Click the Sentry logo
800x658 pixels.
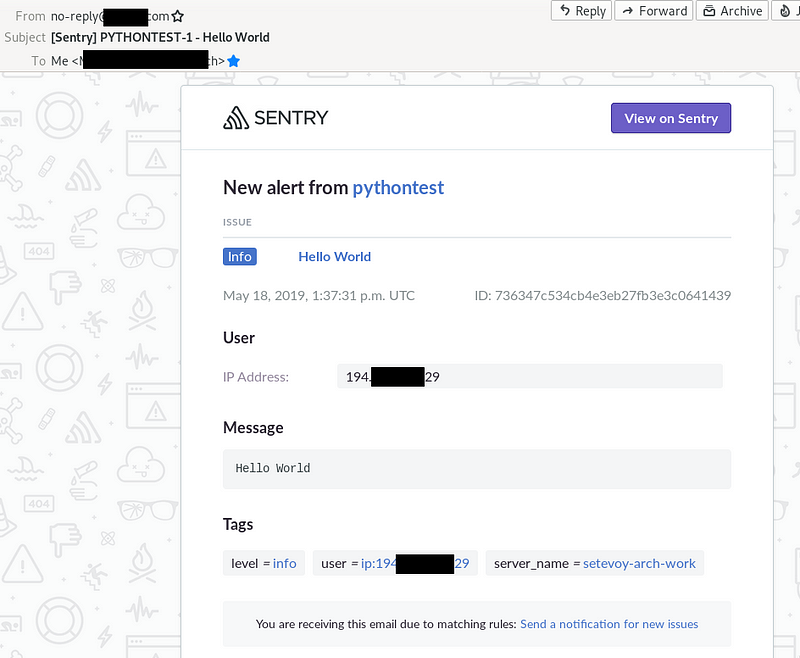(x=276, y=118)
